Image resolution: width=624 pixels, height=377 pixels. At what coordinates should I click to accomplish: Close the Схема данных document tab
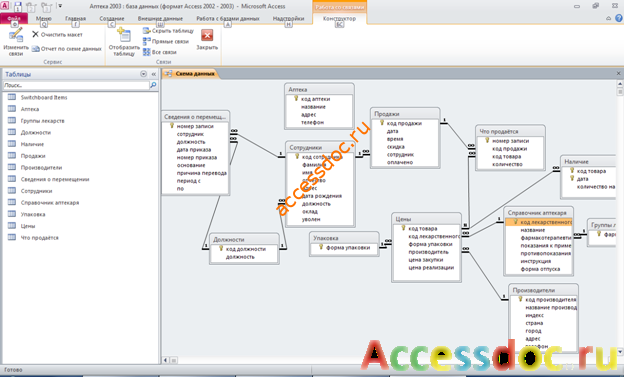click(x=618, y=73)
